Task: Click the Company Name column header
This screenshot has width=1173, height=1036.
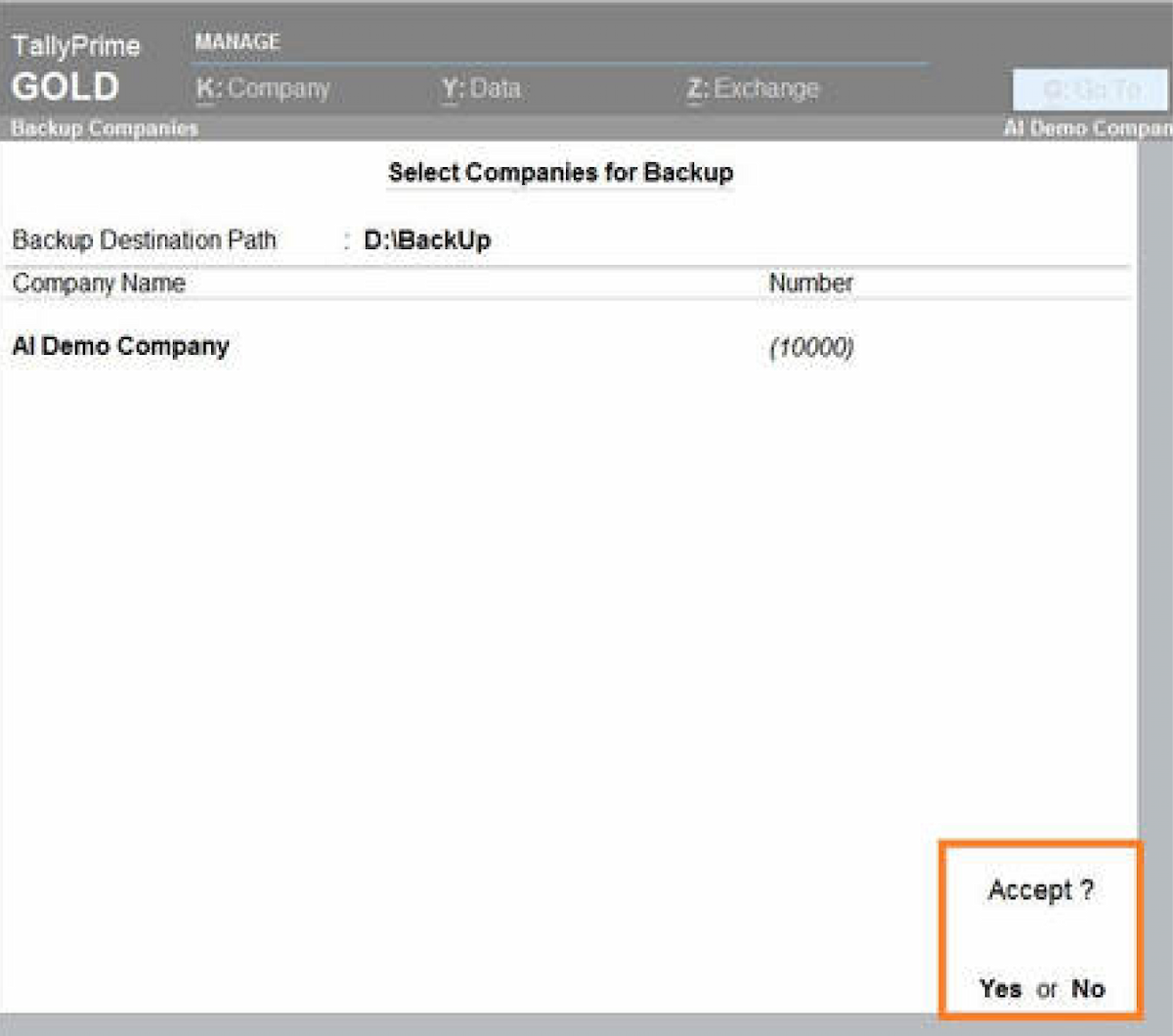Action: click(x=99, y=283)
